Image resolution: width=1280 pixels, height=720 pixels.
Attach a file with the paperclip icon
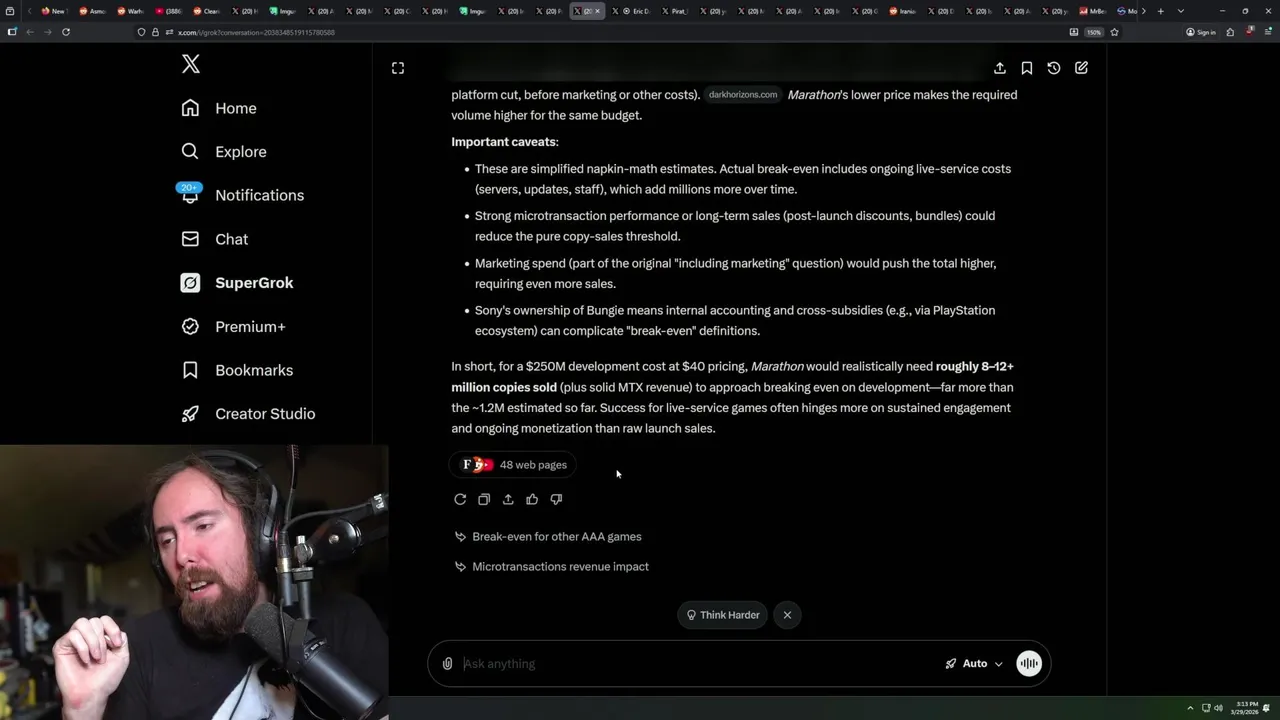coord(447,664)
